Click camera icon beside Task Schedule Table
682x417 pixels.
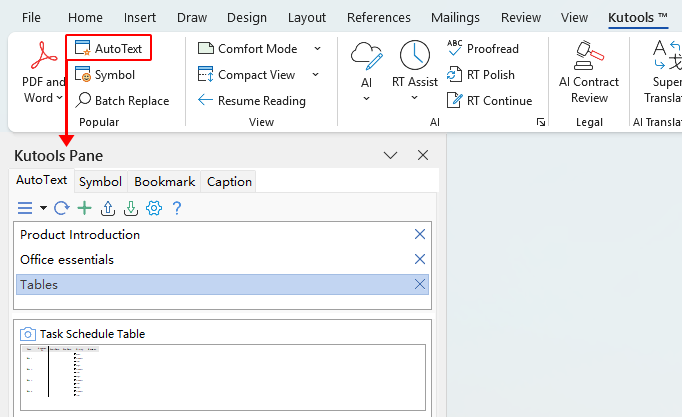click(x=28, y=334)
